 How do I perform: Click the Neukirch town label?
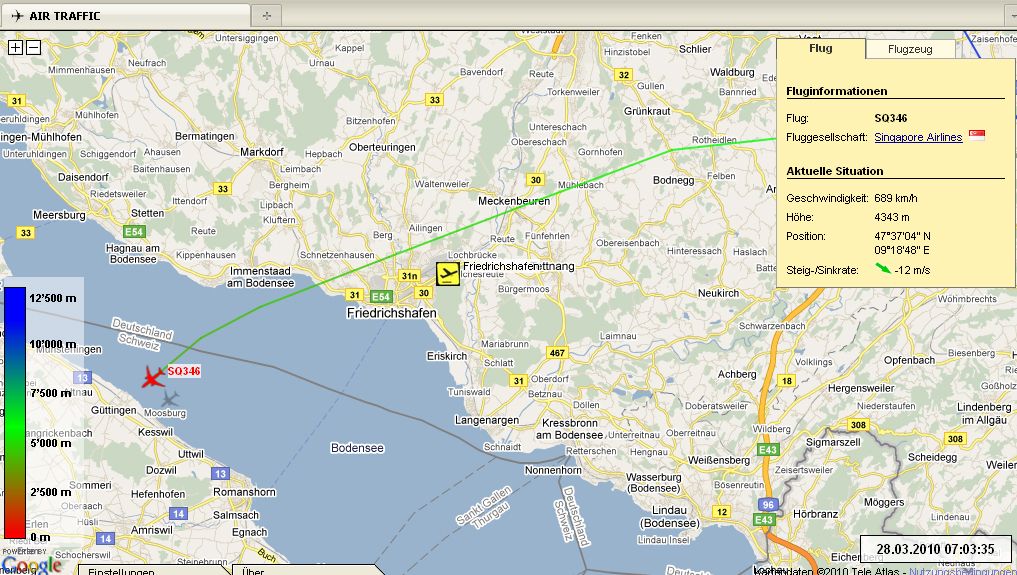tap(719, 293)
